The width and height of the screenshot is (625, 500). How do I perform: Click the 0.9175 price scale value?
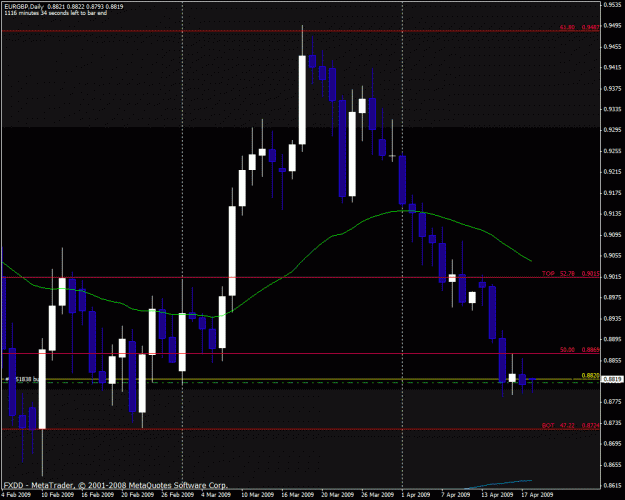pos(613,193)
